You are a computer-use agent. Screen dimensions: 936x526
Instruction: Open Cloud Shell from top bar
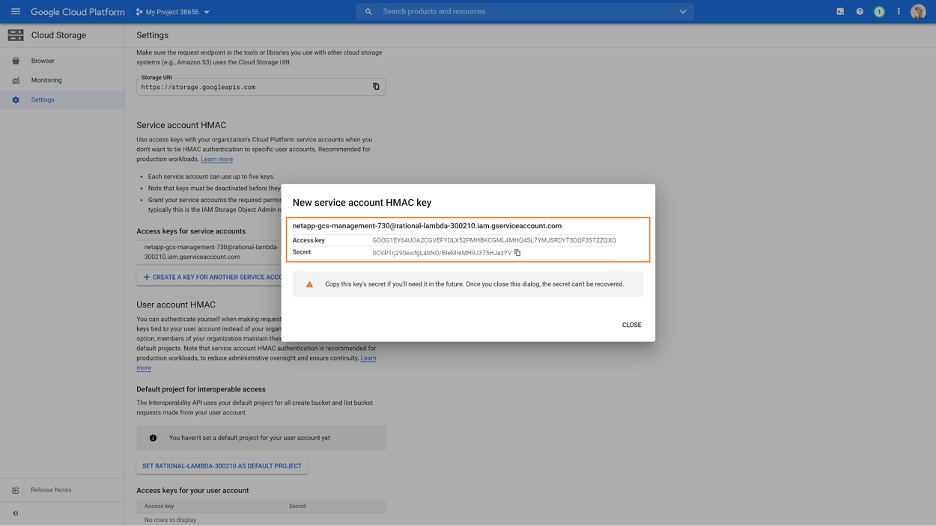coord(840,12)
